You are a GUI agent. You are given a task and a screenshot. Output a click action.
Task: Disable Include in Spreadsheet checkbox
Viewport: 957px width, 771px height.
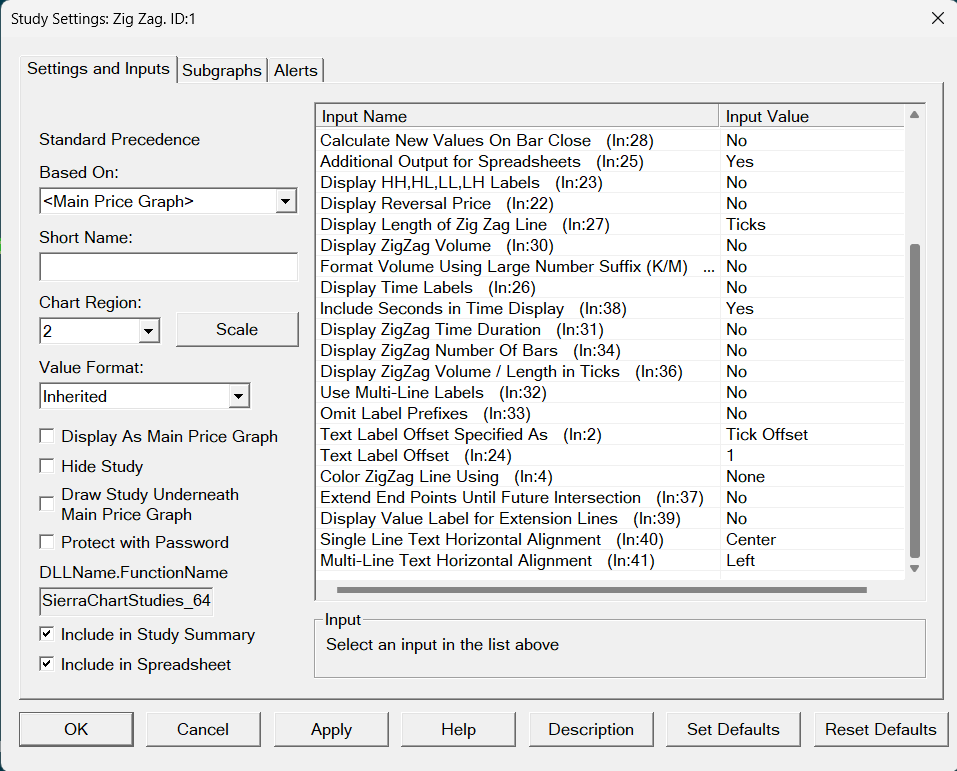[x=47, y=664]
